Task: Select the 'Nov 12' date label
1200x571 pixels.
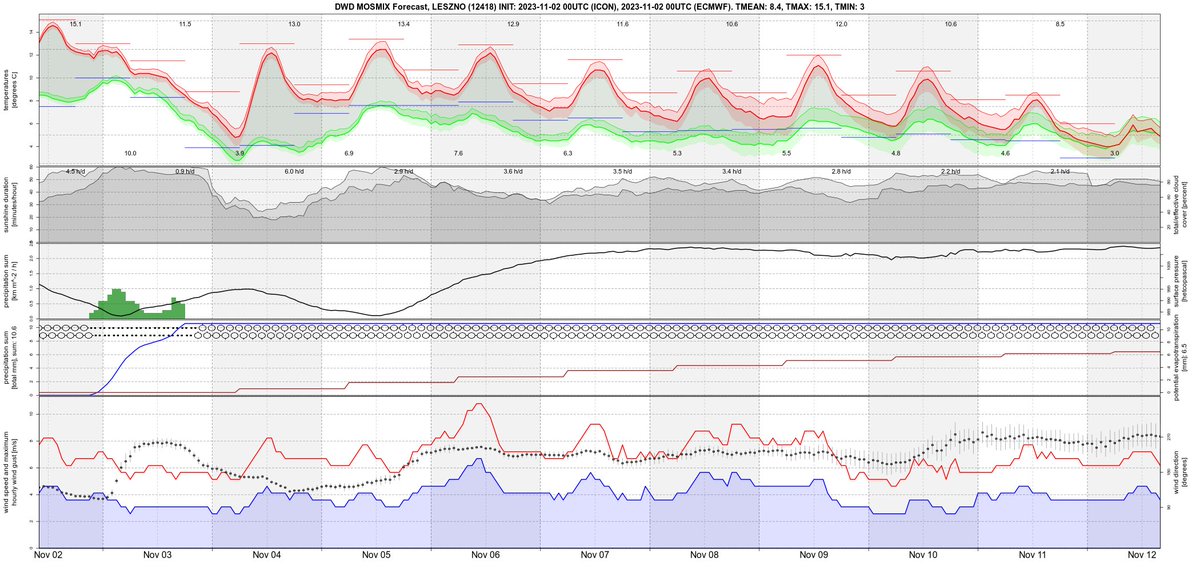Action: [1141, 554]
